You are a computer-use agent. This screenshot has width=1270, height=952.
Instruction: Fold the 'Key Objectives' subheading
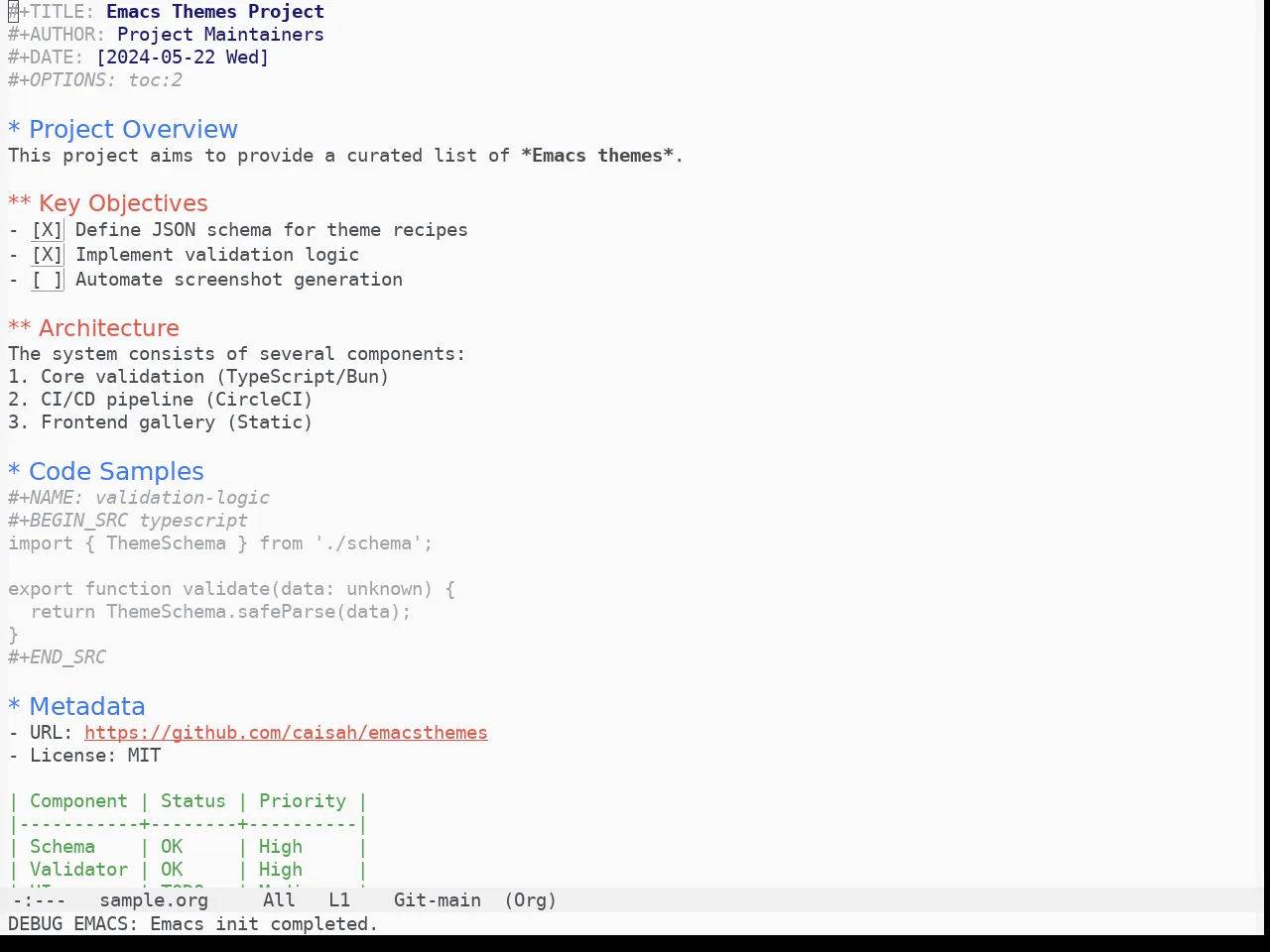pyautogui.click(x=108, y=203)
